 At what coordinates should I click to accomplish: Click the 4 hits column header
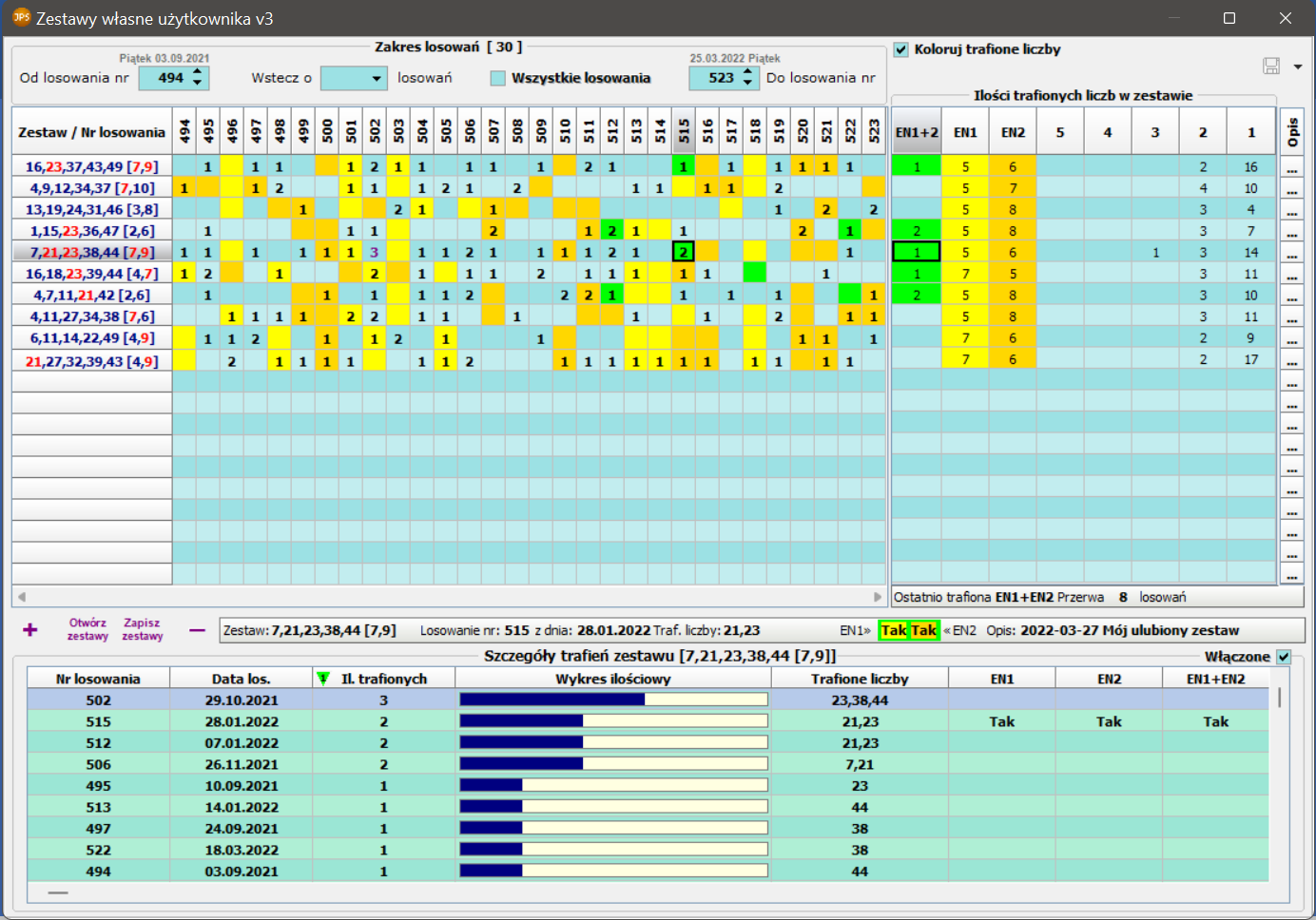[1108, 132]
